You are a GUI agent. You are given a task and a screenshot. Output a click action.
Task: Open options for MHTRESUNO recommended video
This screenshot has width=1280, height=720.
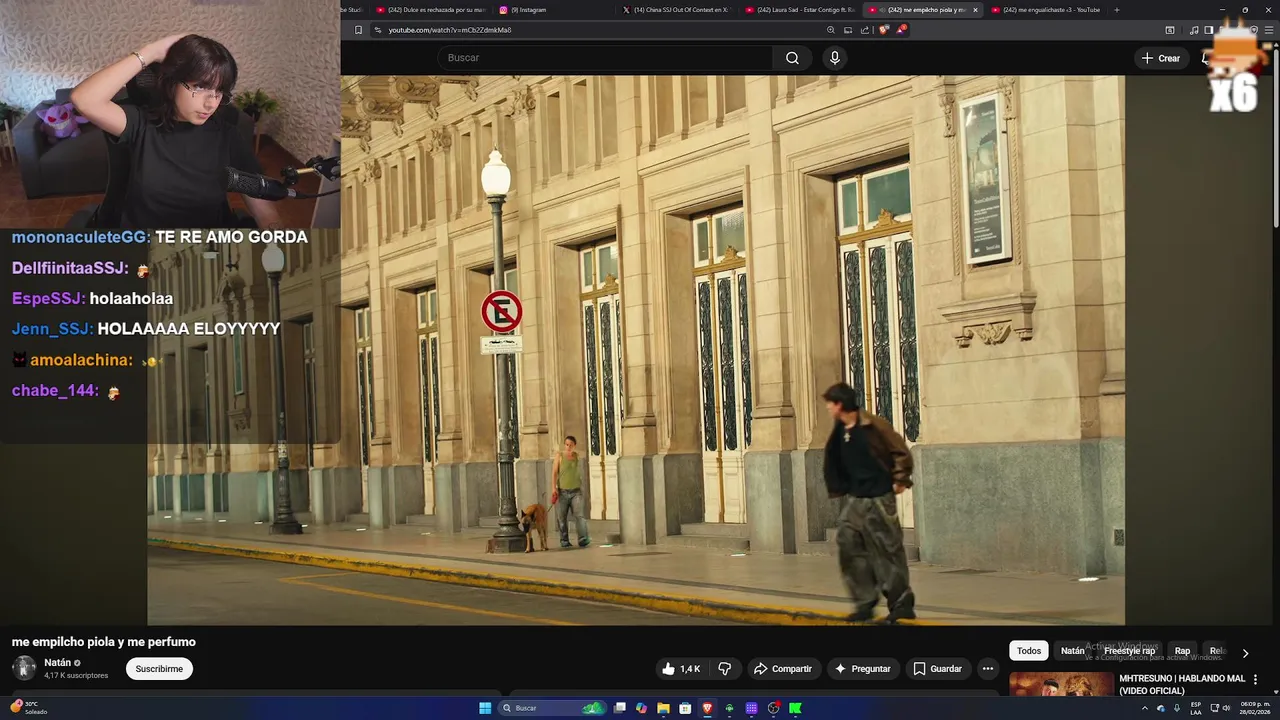coord(1255,680)
